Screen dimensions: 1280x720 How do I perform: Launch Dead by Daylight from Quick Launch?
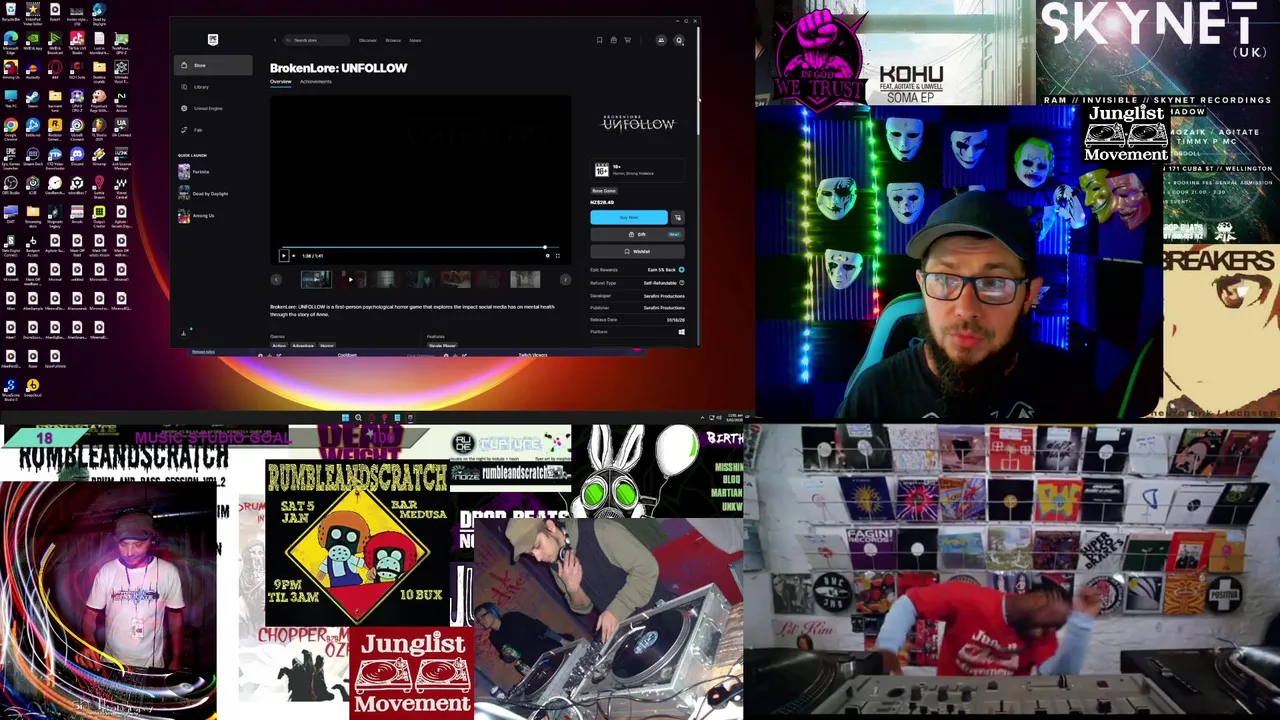203,193
